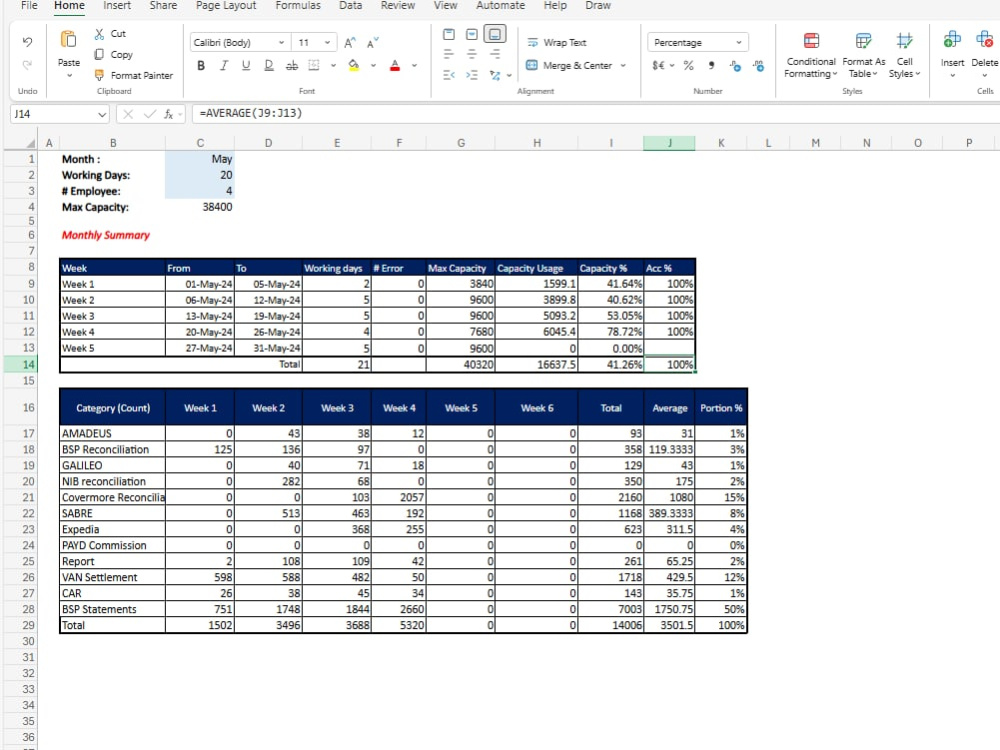Click the Undo arrow icon
Screen dimensions: 1000x750
coord(27,41)
